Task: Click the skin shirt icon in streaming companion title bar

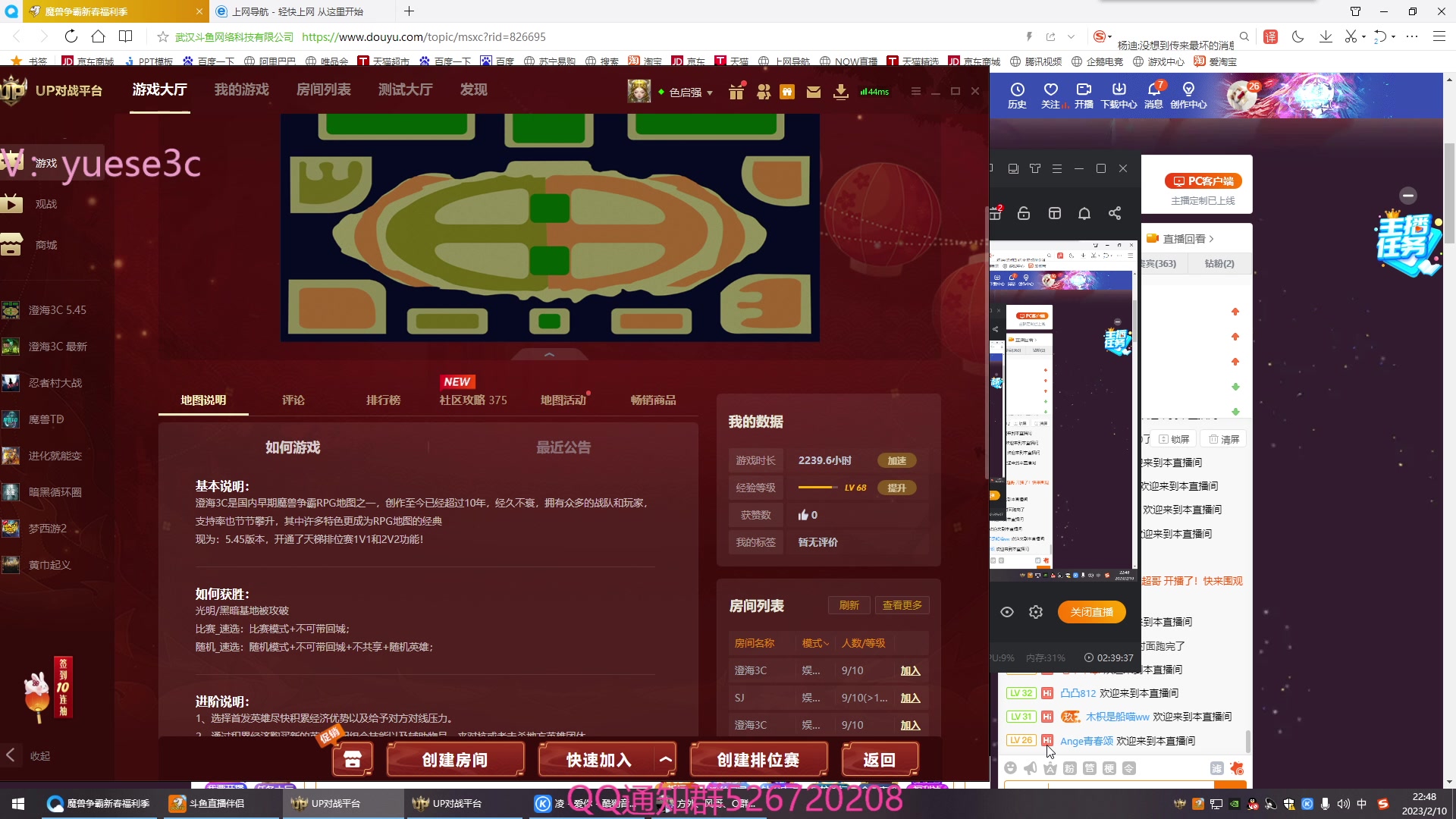Action: (1035, 168)
